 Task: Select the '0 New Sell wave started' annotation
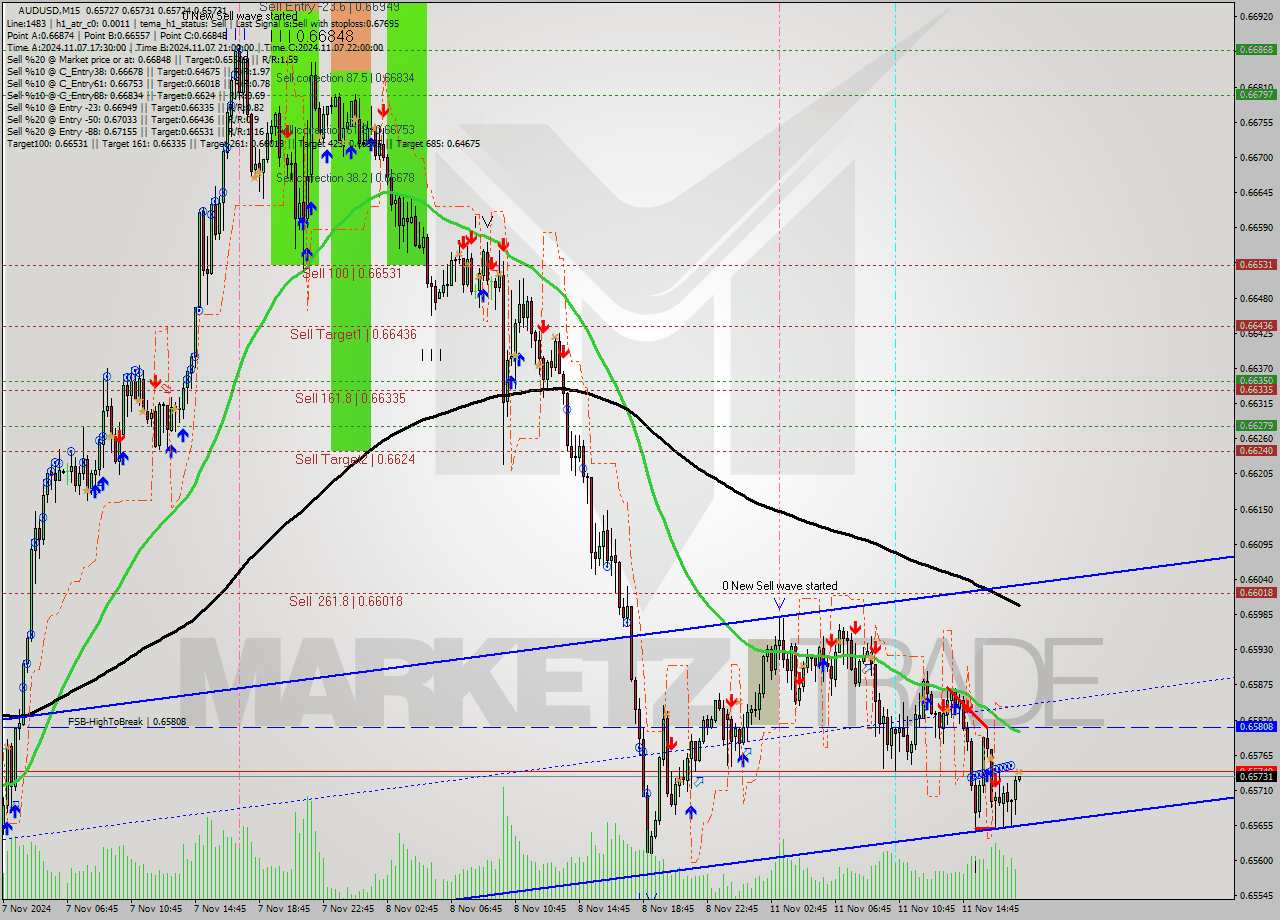(x=780, y=586)
